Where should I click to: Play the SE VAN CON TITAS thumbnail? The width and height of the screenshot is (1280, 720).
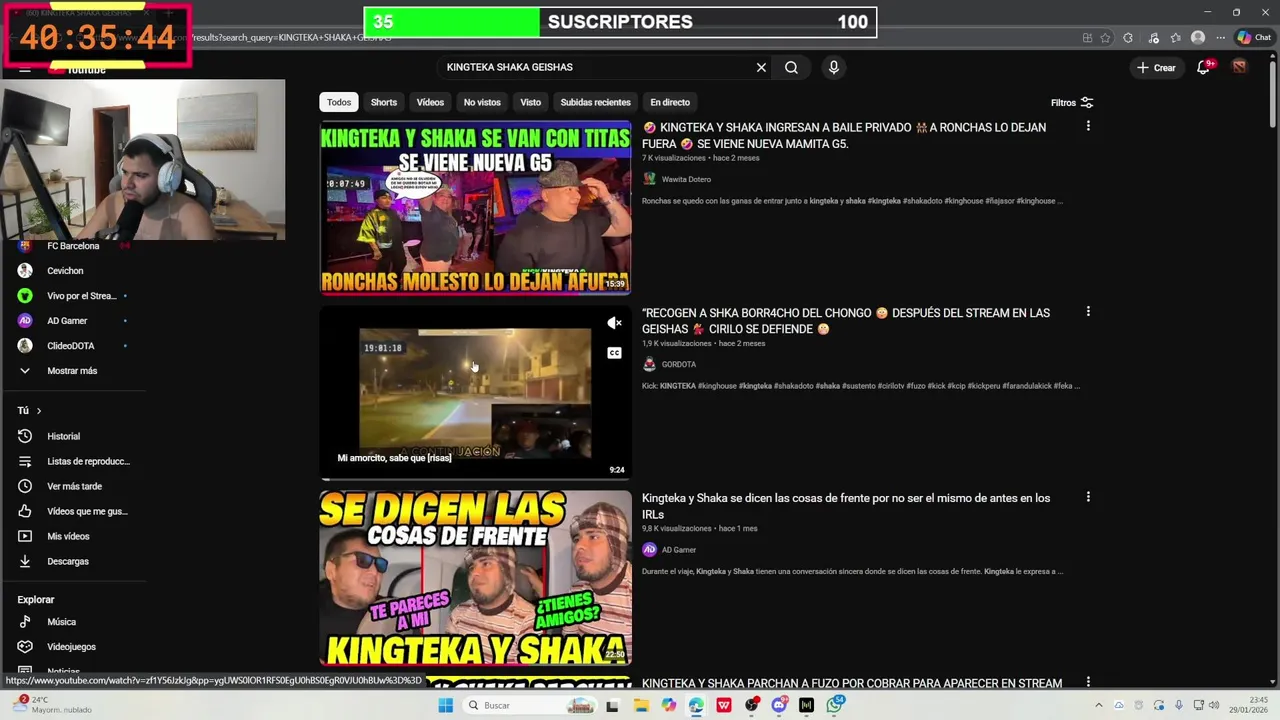475,208
